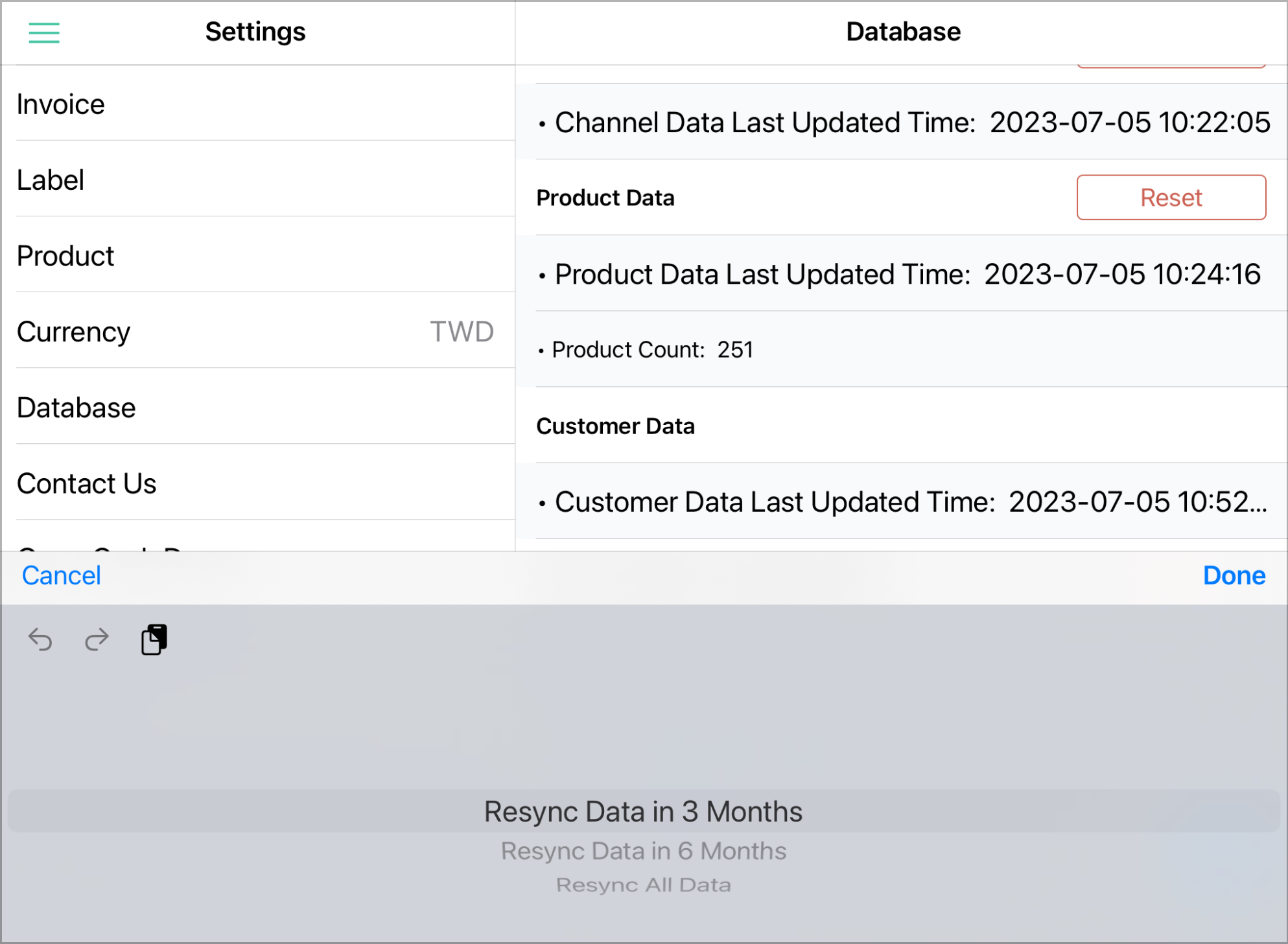Open the hamburger menu next to Settings
The width and height of the screenshot is (1288, 944).
point(44,32)
